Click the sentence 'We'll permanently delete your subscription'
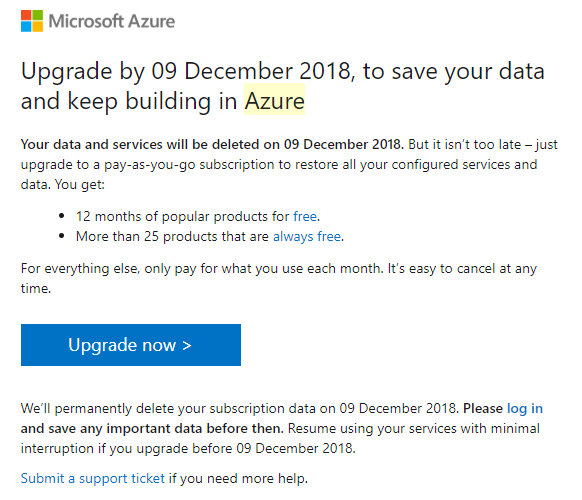 coord(240,408)
